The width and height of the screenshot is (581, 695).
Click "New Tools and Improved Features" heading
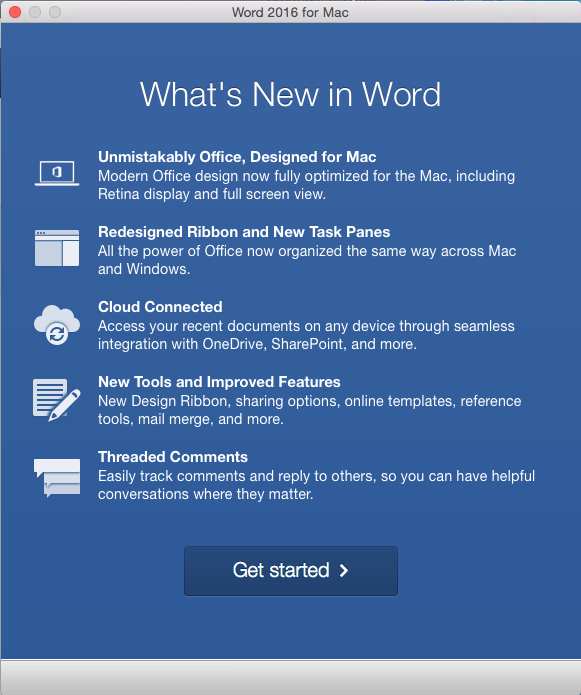click(219, 382)
